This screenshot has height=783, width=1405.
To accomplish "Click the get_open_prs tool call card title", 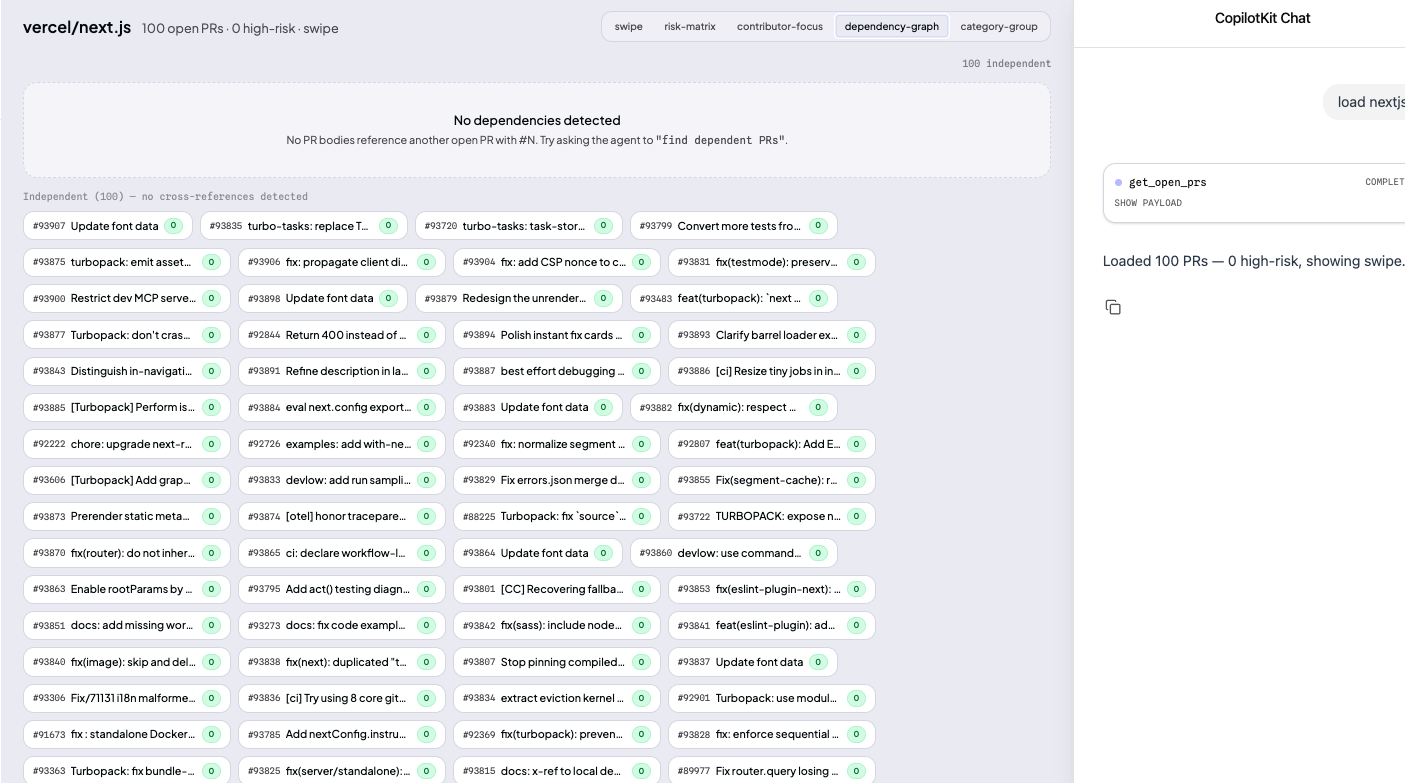I will [x=1167, y=182].
